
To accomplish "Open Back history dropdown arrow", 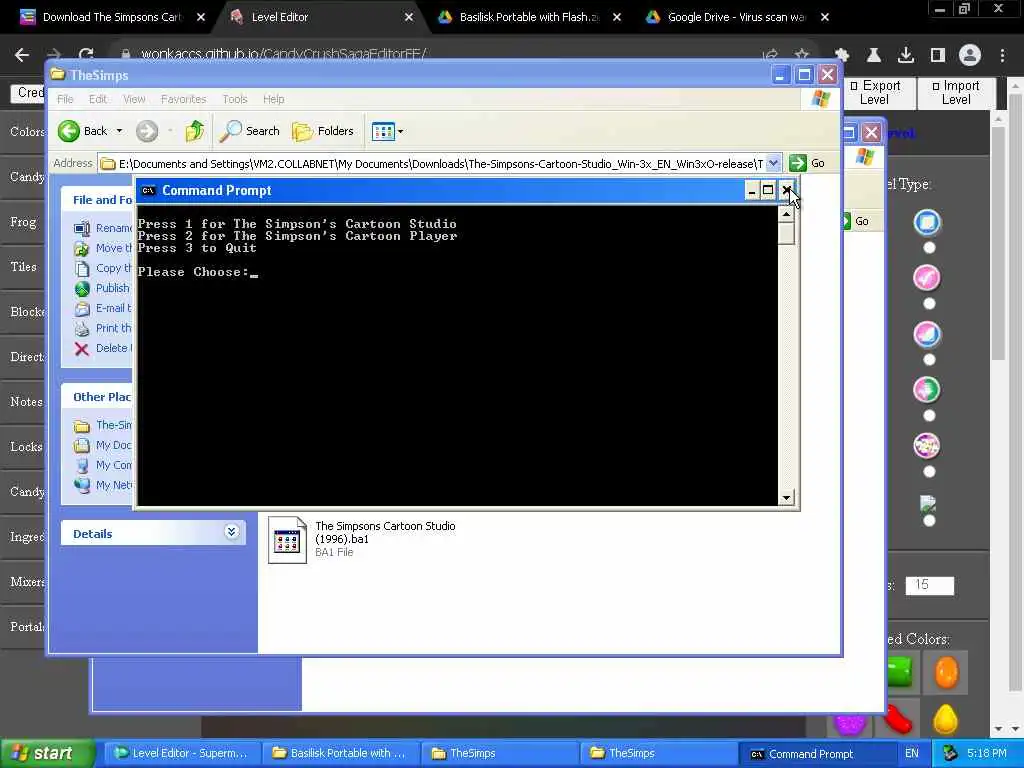I will click(x=120, y=131).
